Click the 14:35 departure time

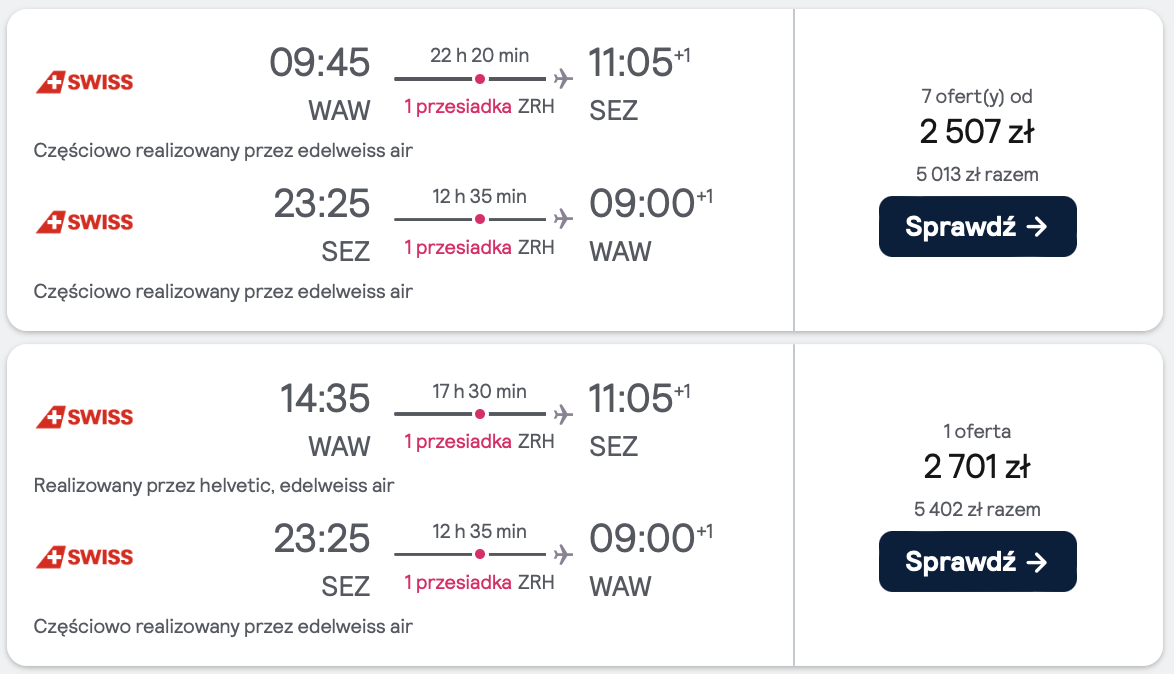tap(325, 398)
